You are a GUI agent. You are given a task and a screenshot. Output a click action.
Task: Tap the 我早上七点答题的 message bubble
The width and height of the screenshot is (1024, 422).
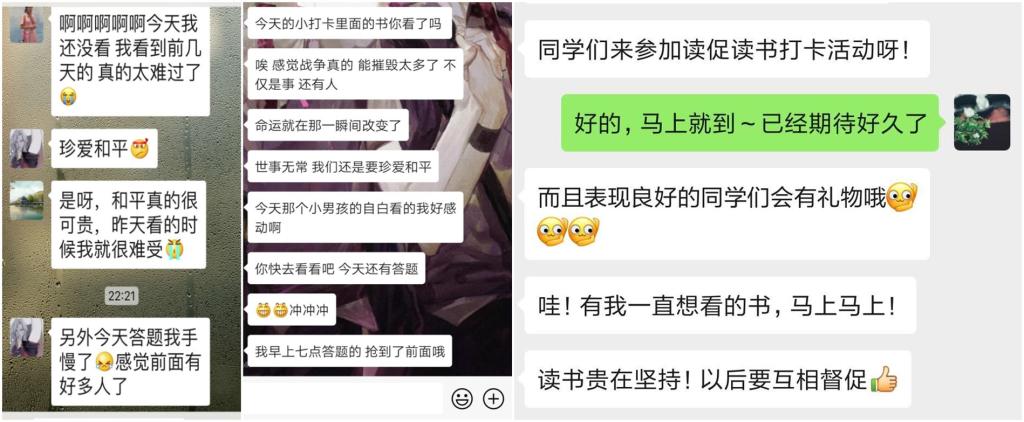[350, 351]
